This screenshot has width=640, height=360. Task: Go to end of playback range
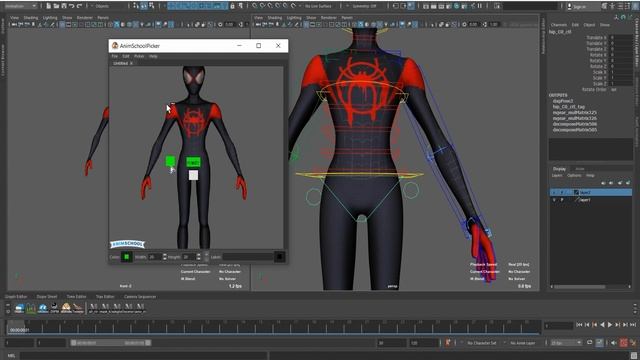pyautogui.click(x=633, y=325)
